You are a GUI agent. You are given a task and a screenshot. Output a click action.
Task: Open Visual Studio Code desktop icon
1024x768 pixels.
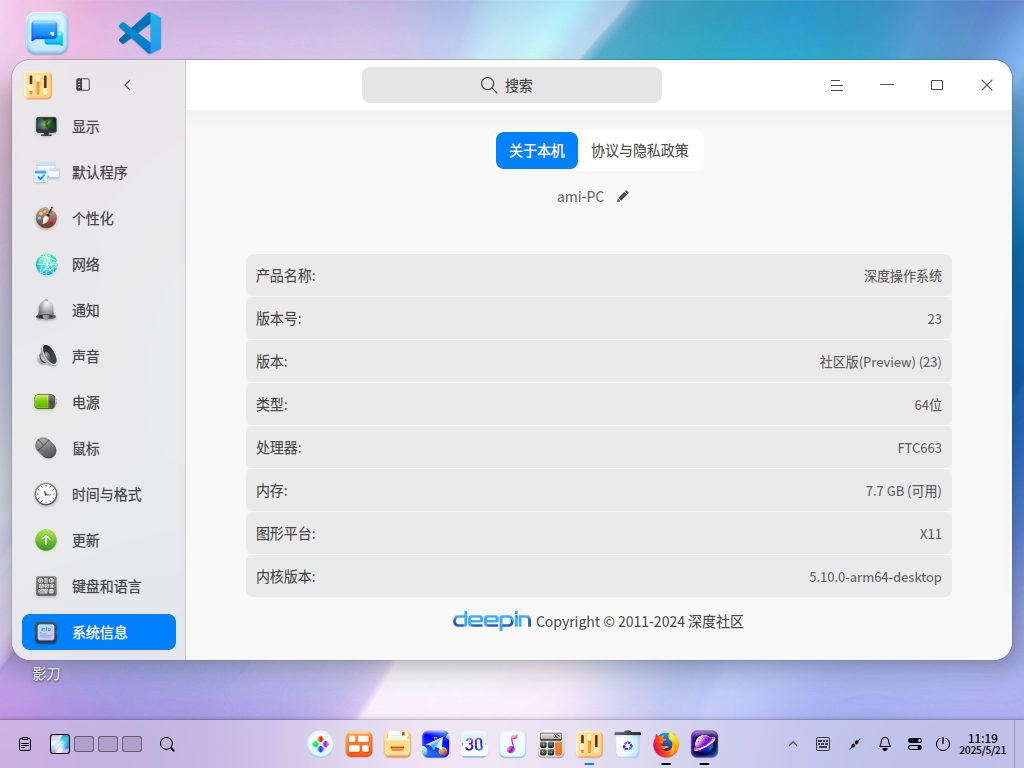tap(140, 33)
